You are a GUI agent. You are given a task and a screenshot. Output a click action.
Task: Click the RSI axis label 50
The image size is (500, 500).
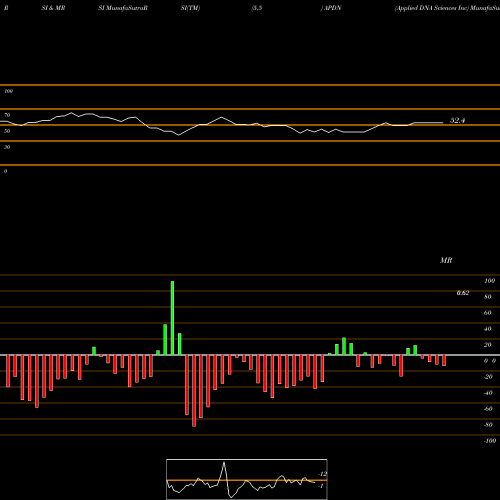(x=7, y=131)
